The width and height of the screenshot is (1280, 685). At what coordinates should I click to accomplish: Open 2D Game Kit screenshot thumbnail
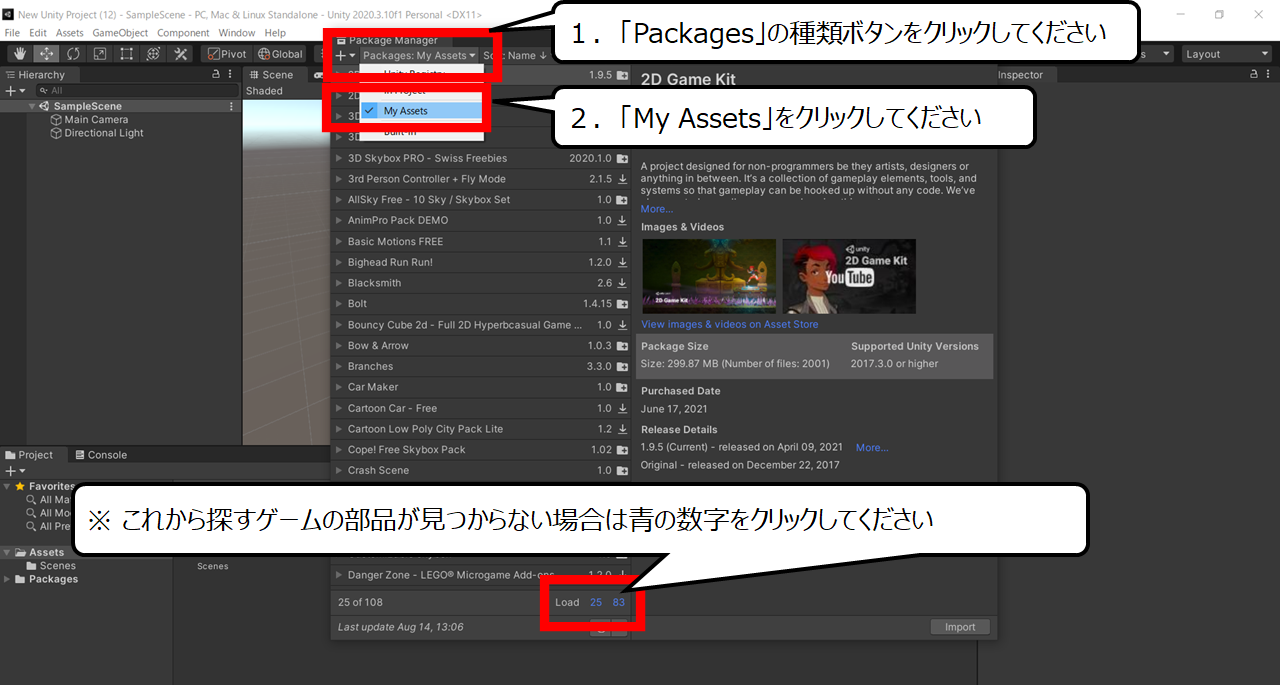[709, 276]
